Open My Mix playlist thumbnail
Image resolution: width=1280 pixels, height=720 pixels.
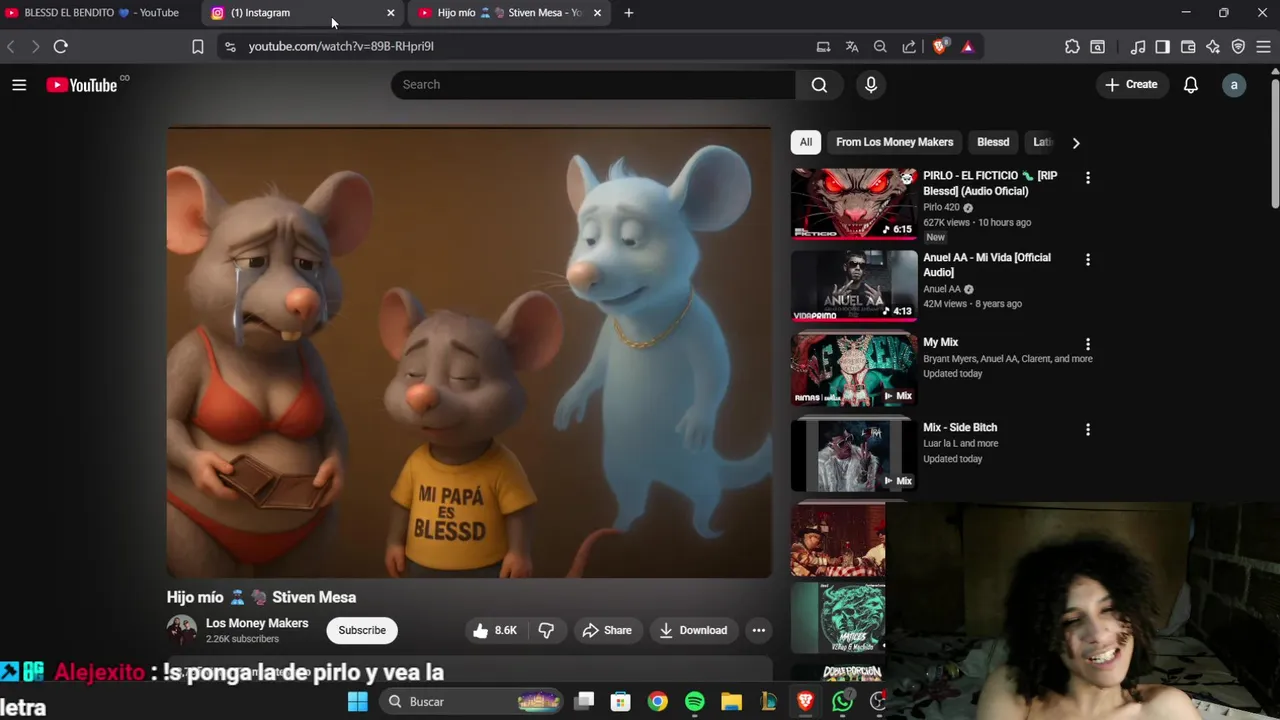[x=854, y=370]
